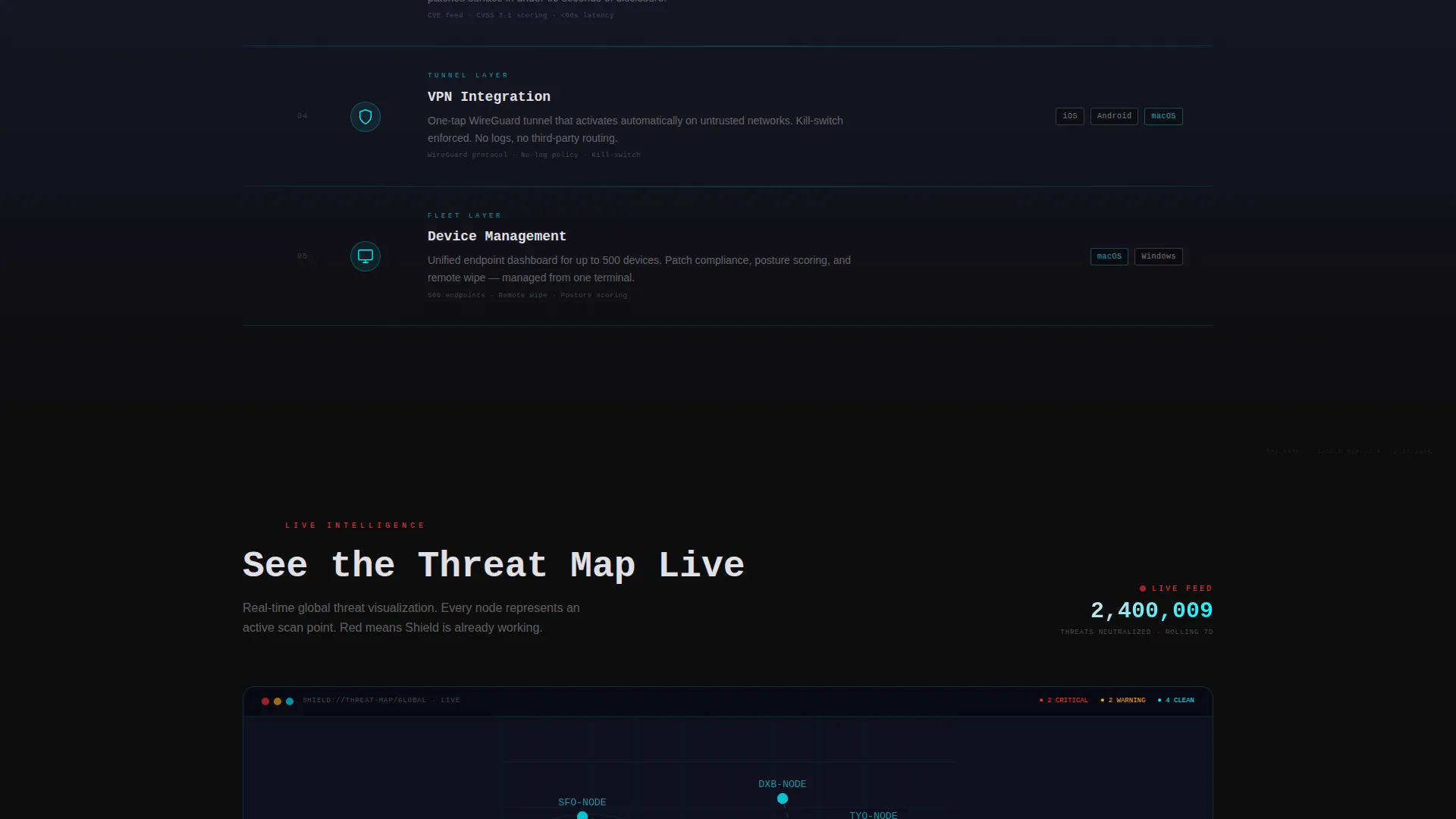Screen dimensions: 1456x819
Task: Open the Device Management heading
Action: coord(497,236)
